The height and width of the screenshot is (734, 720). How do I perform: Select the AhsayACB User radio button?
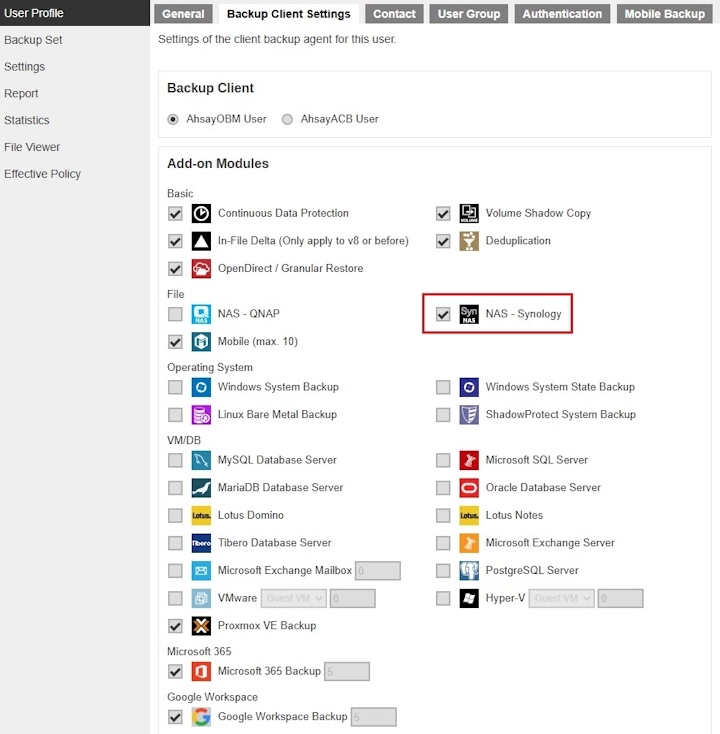pyautogui.click(x=288, y=119)
